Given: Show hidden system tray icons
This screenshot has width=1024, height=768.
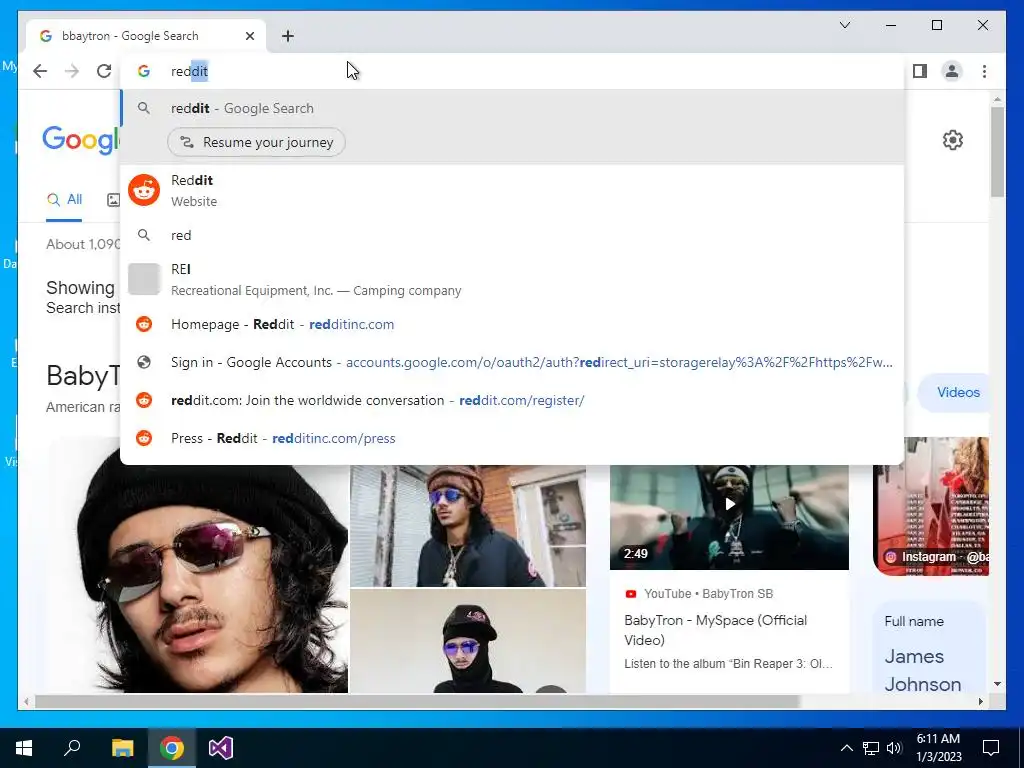Looking at the screenshot, I should tap(846, 748).
